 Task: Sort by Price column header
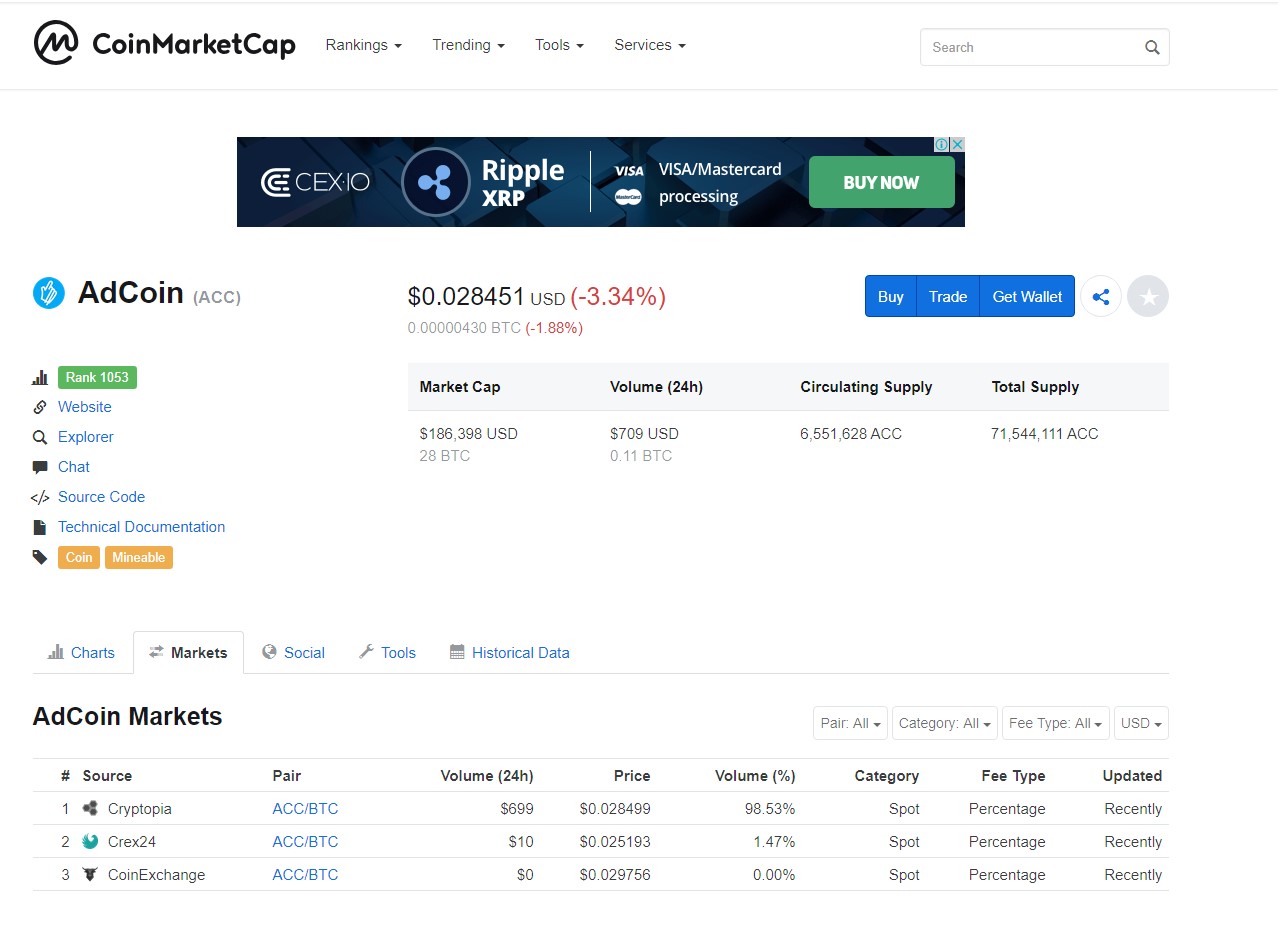click(x=632, y=775)
